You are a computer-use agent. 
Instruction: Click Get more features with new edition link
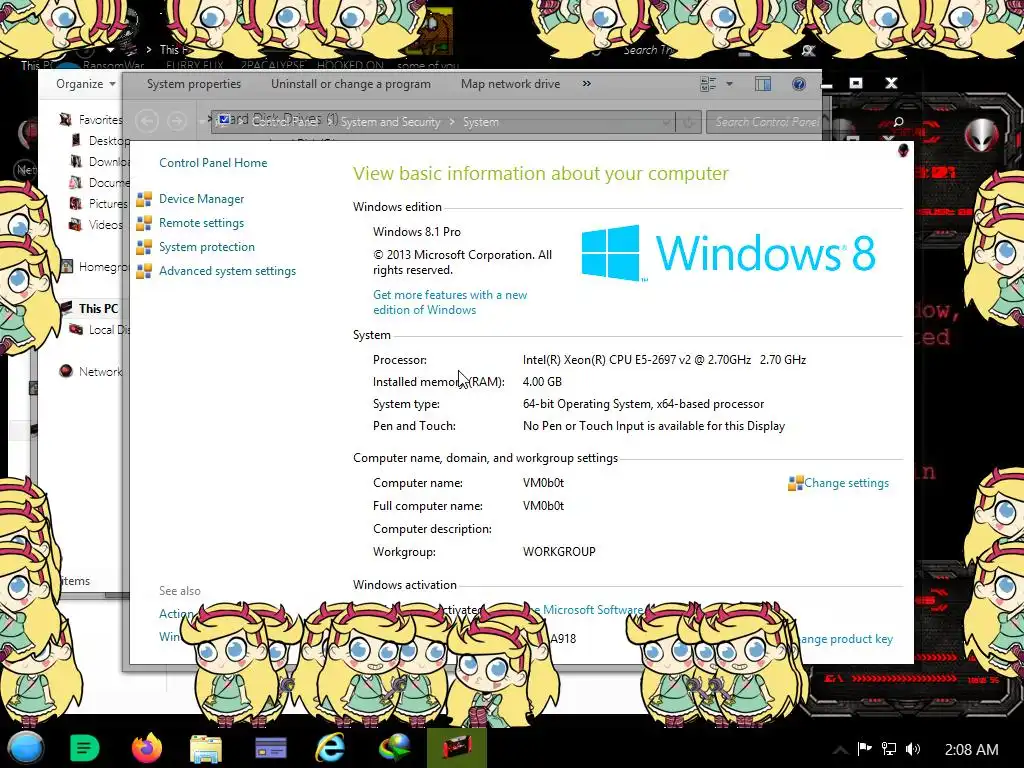click(x=450, y=302)
